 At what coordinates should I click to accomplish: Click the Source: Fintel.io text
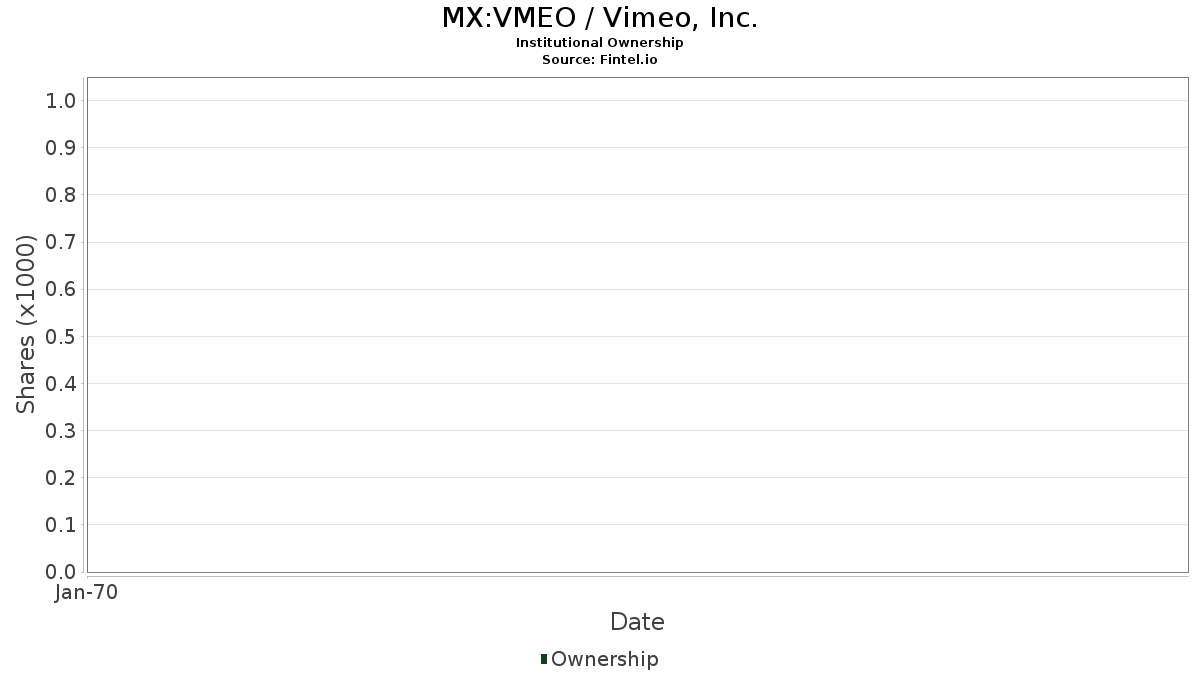pos(600,59)
